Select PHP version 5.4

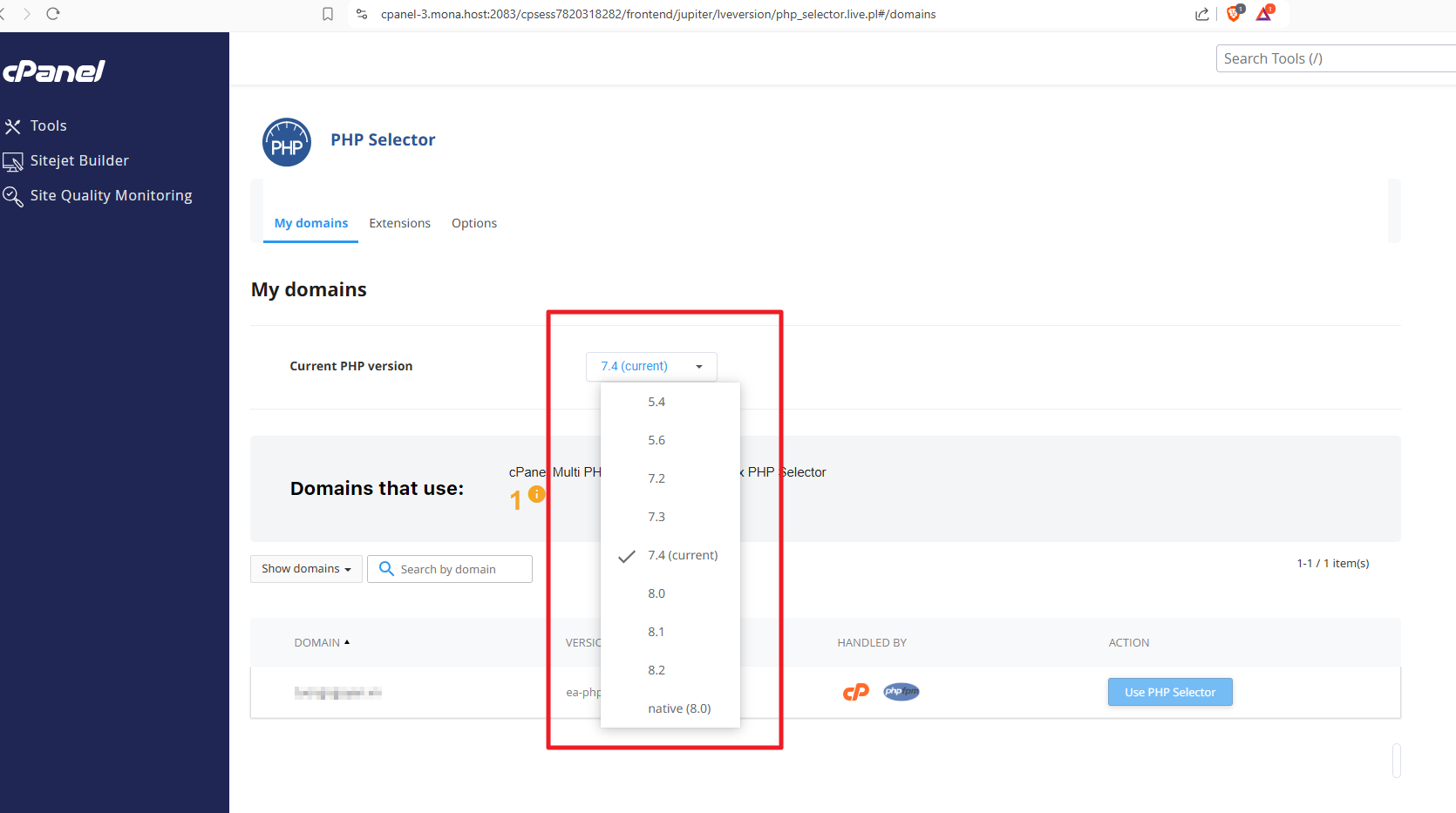[670, 402]
